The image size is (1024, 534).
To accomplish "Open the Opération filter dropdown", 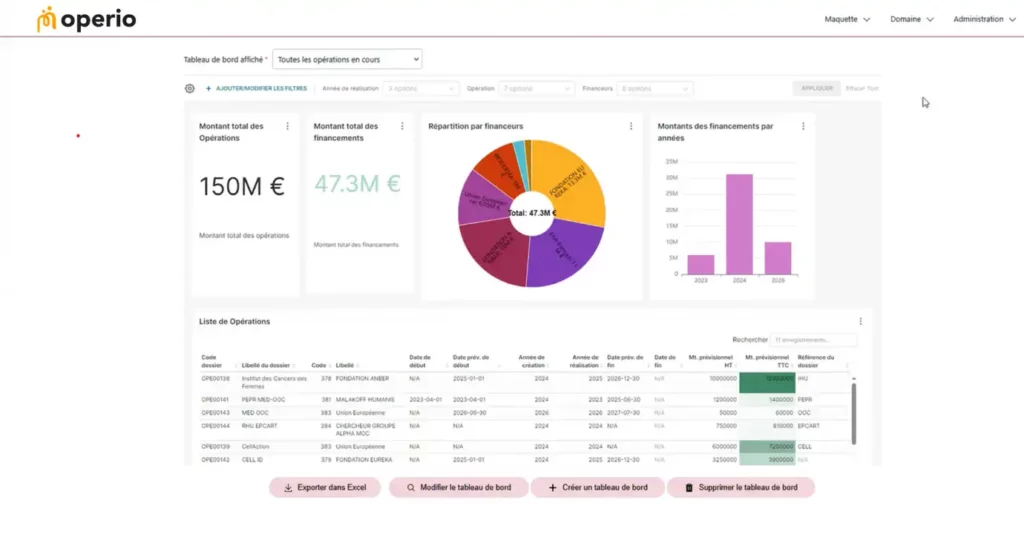I will coord(536,88).
